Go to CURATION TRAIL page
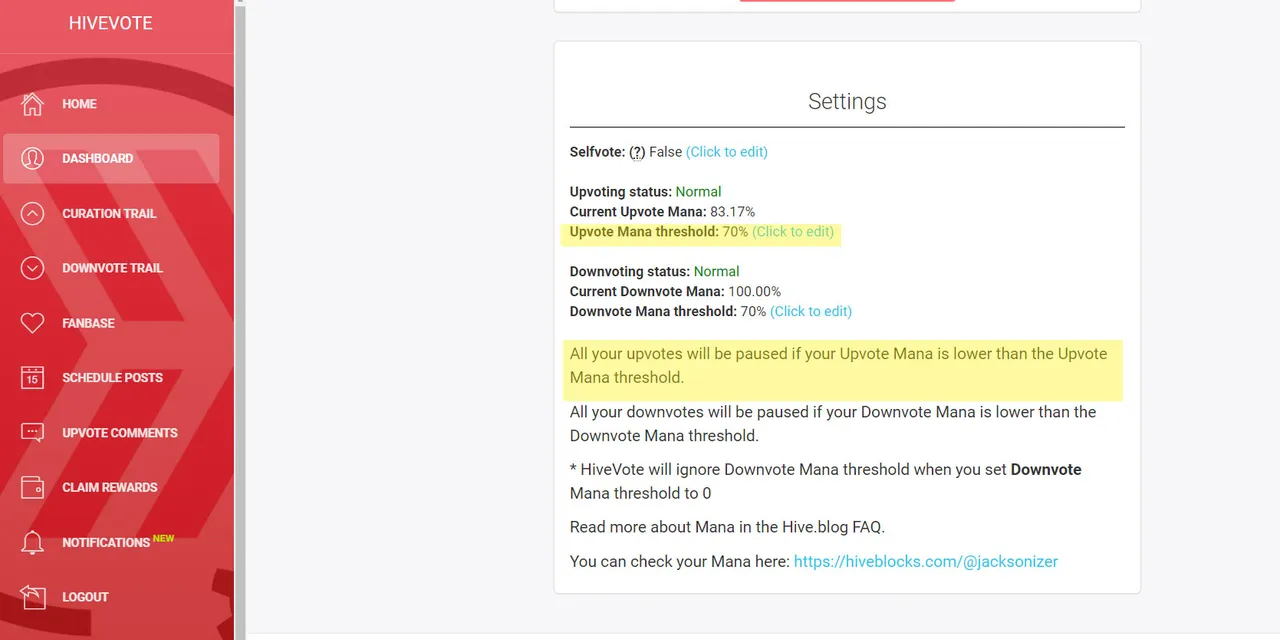 pos(110,213)
